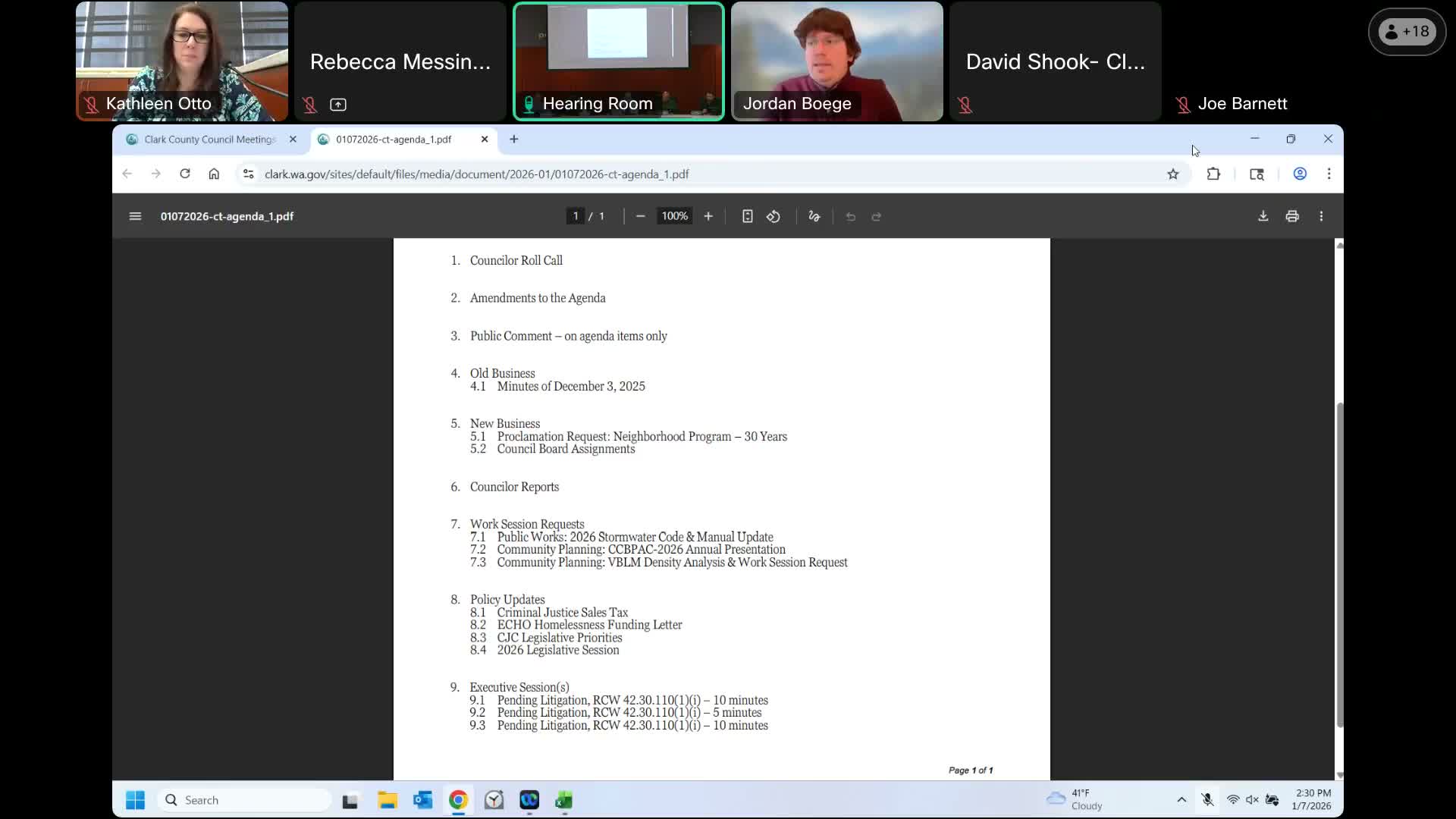
Task: Bookmark this page with star icon
Action: [1173, 174]
